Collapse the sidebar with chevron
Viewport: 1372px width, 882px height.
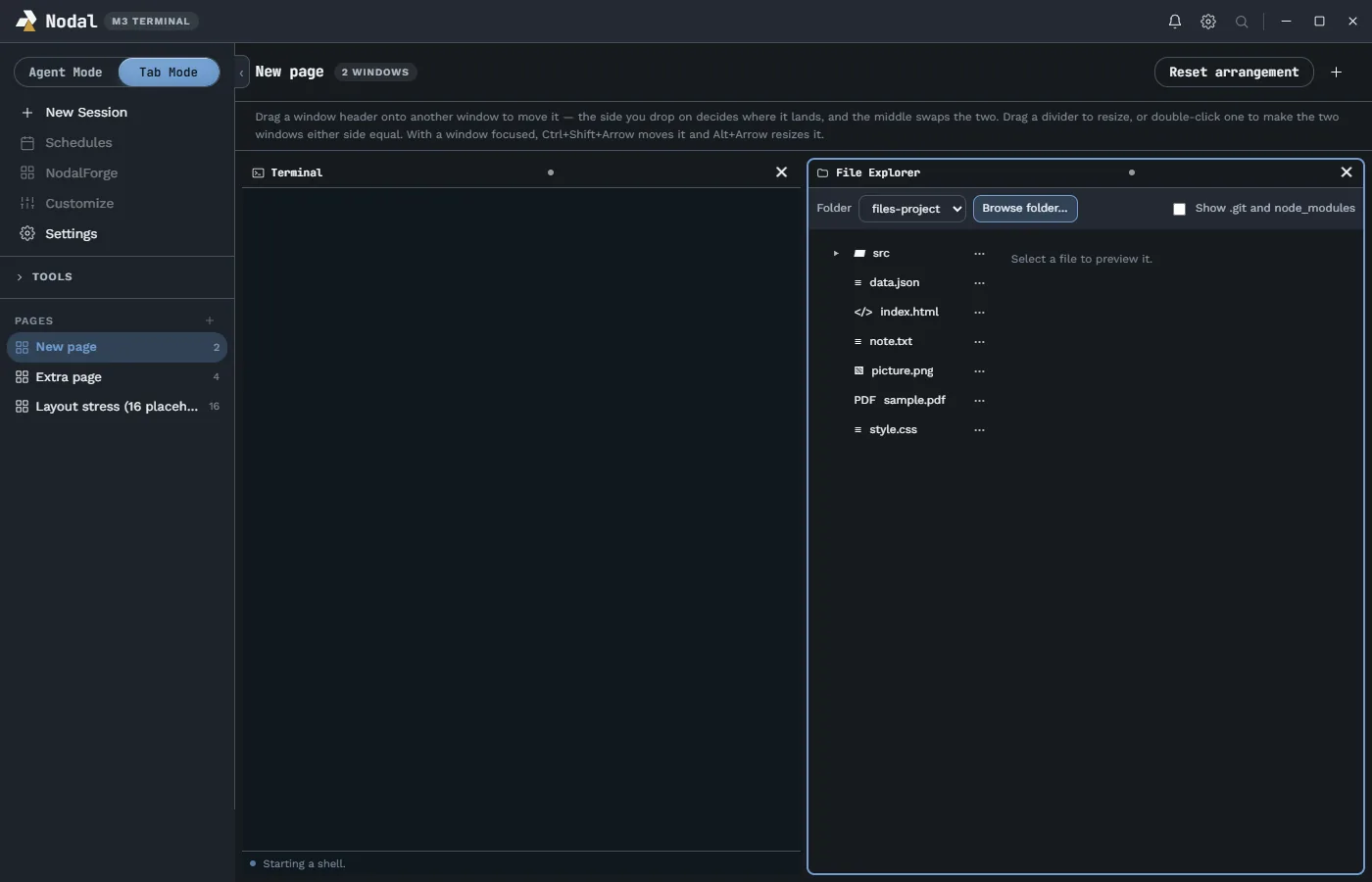pyautogui.click(x=242, y=73)
